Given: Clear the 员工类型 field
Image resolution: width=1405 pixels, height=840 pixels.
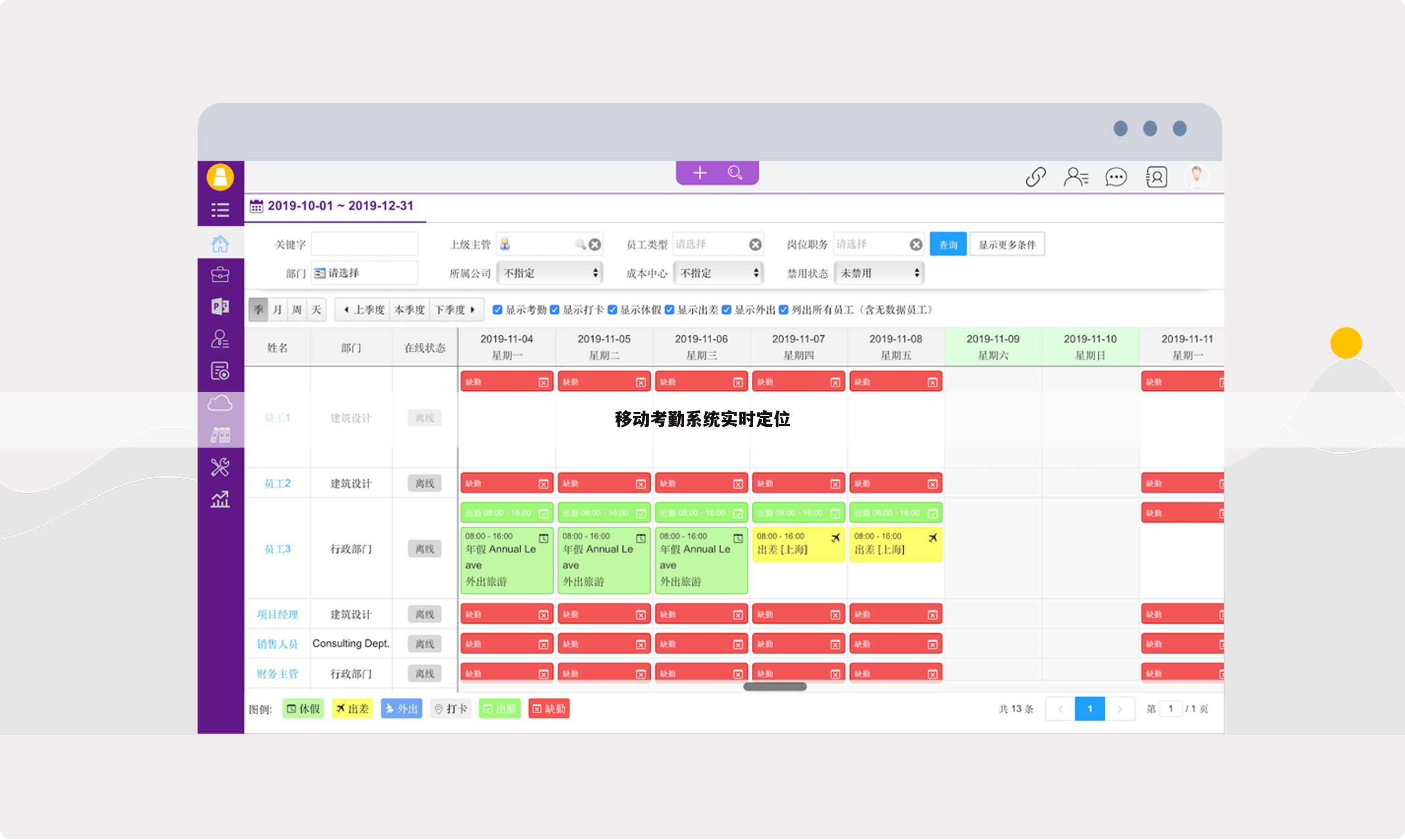Looking at the screenshot, I should pyautogui.click(x=756, y=245).
